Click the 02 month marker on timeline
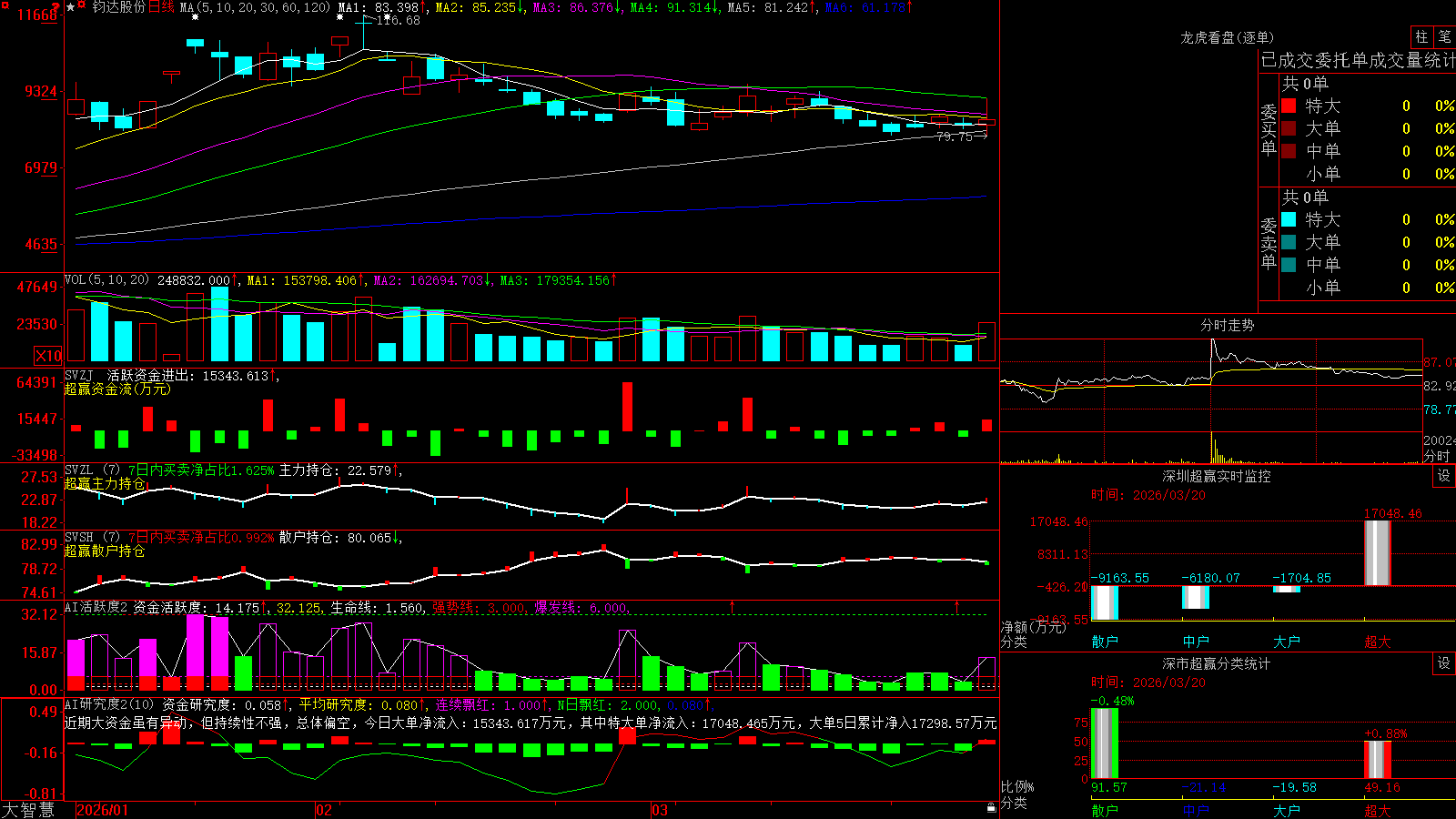The image size is (1456, 819). pyautogui.click(x=324, y=810)
